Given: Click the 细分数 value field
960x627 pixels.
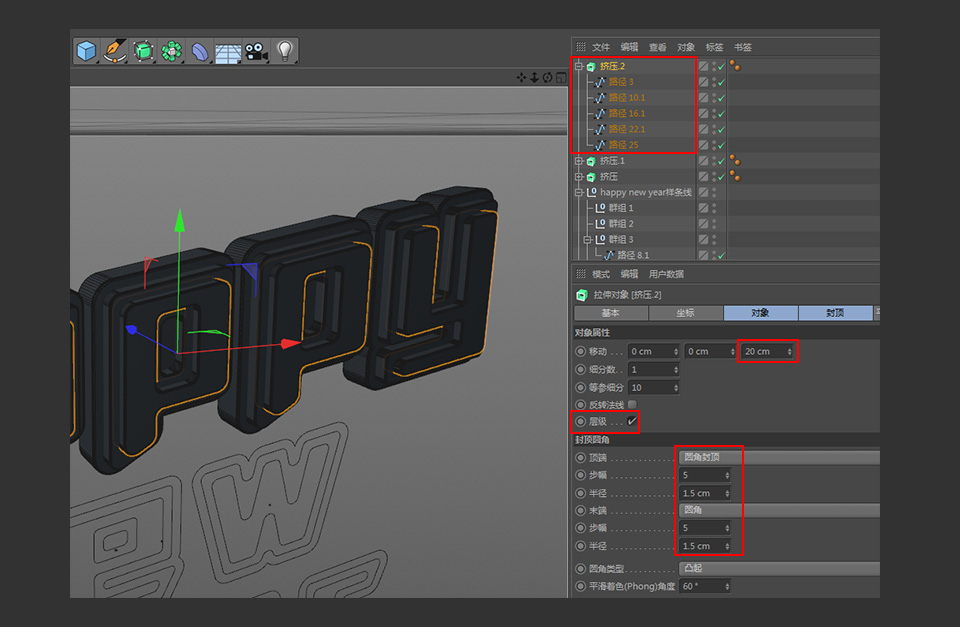Looking at the screenshot, I should click(x=654, y=370).
